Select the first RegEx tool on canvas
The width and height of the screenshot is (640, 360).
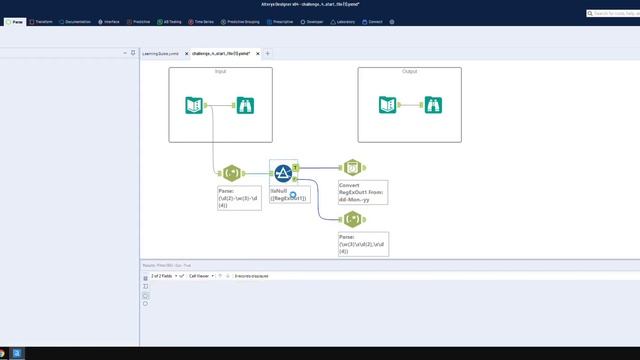coord(231,173)
